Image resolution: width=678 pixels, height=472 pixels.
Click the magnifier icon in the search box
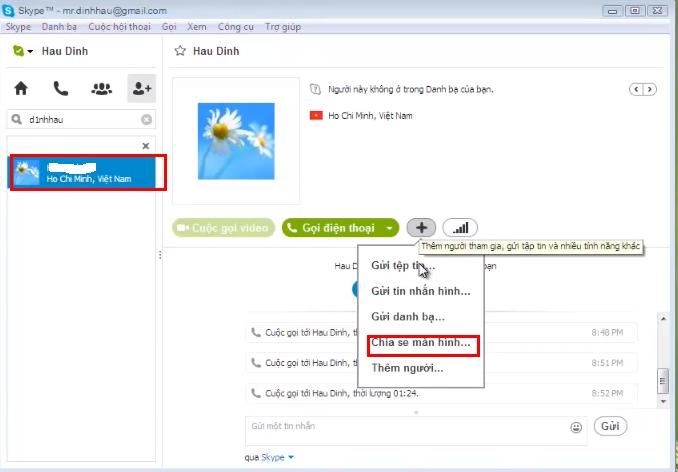click(x=16, y=119)
